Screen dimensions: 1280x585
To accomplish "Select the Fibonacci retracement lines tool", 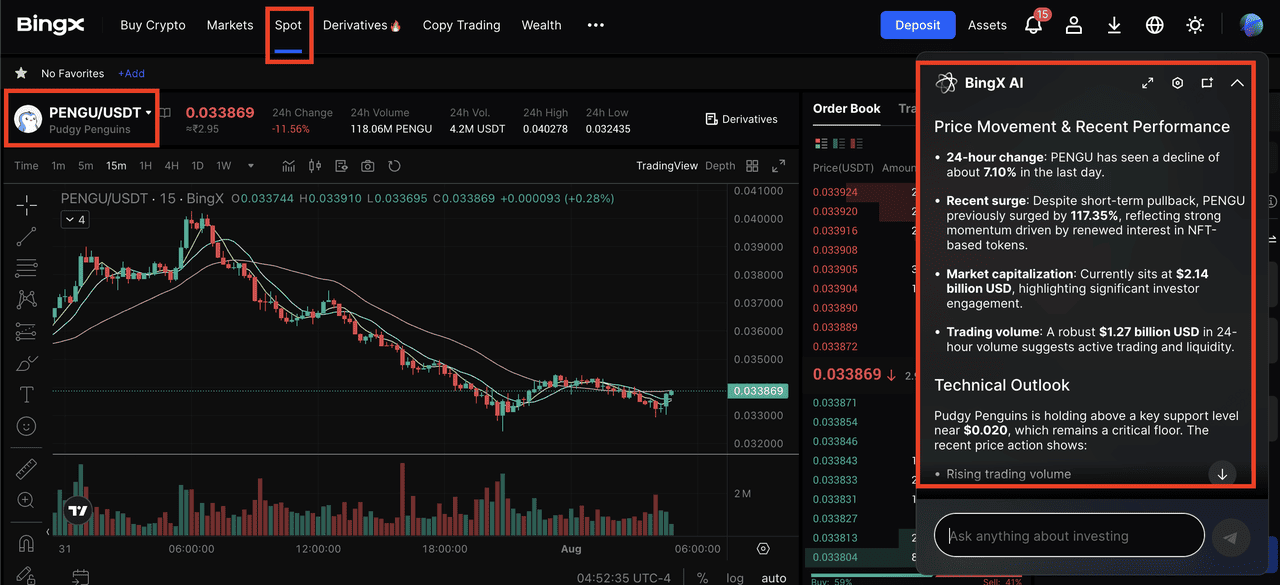I will [27, 268].
